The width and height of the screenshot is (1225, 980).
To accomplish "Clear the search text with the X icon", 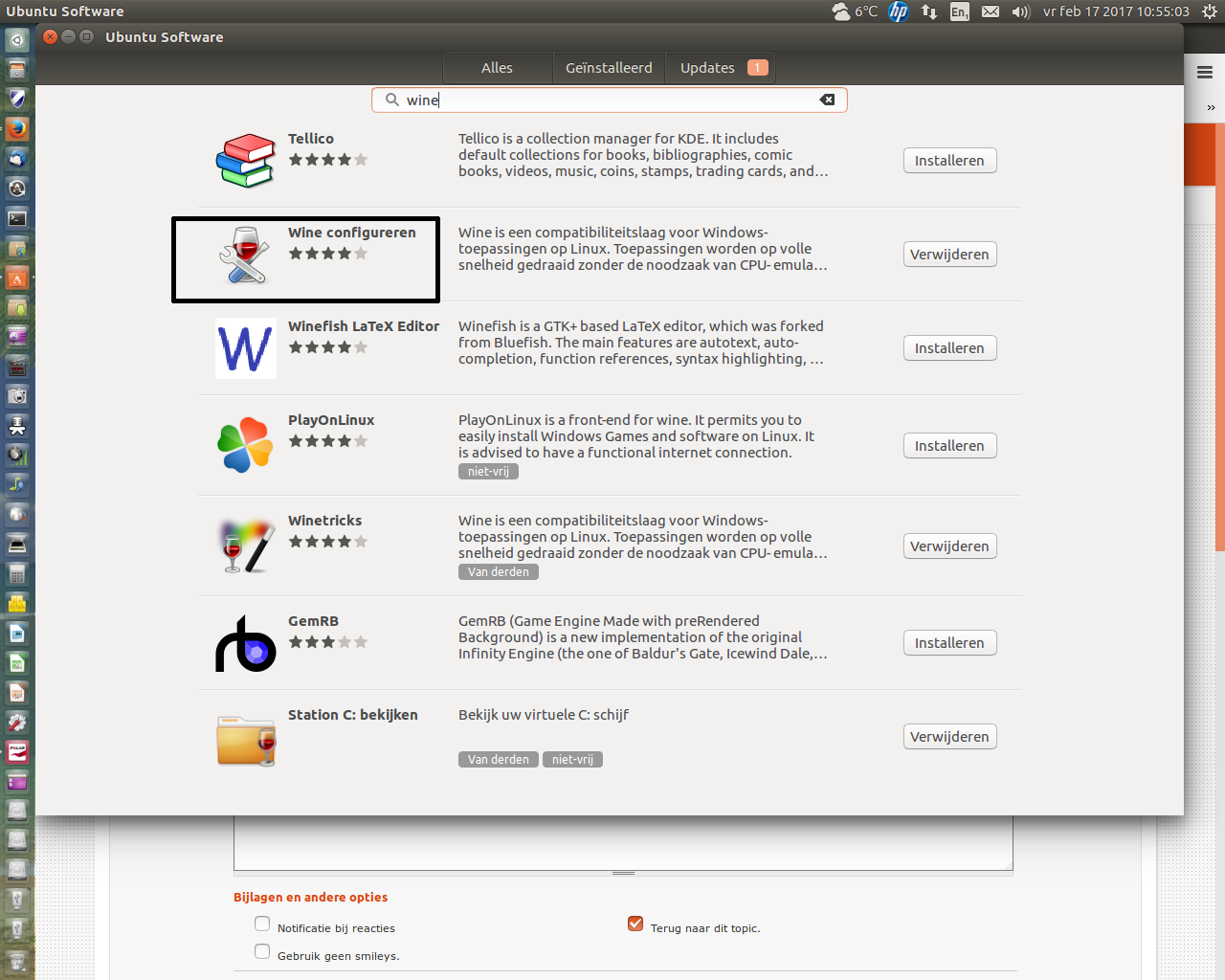I will (x=828, y=100).
